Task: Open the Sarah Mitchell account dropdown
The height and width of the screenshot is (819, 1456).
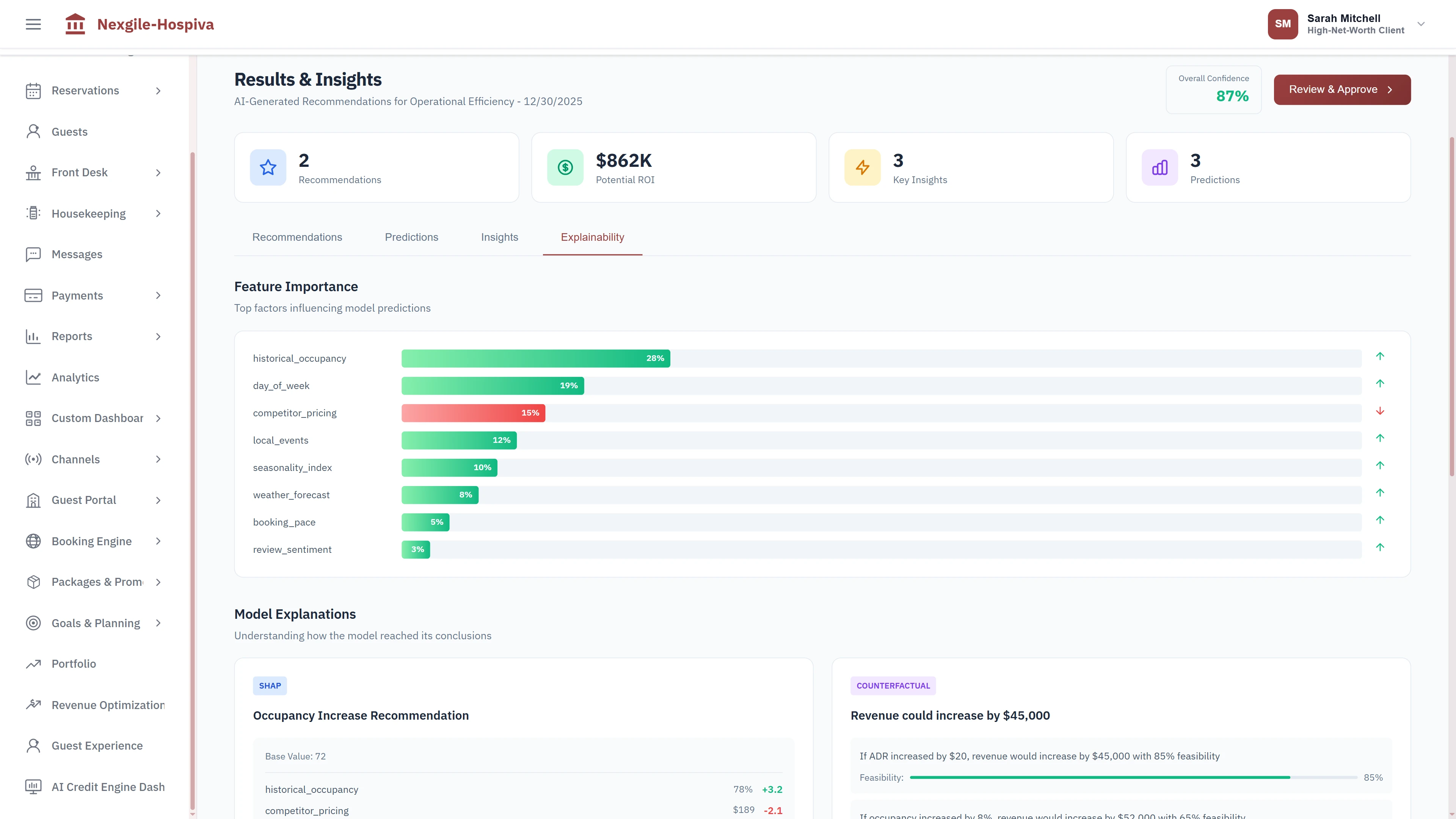Action: click(1421, 24)
